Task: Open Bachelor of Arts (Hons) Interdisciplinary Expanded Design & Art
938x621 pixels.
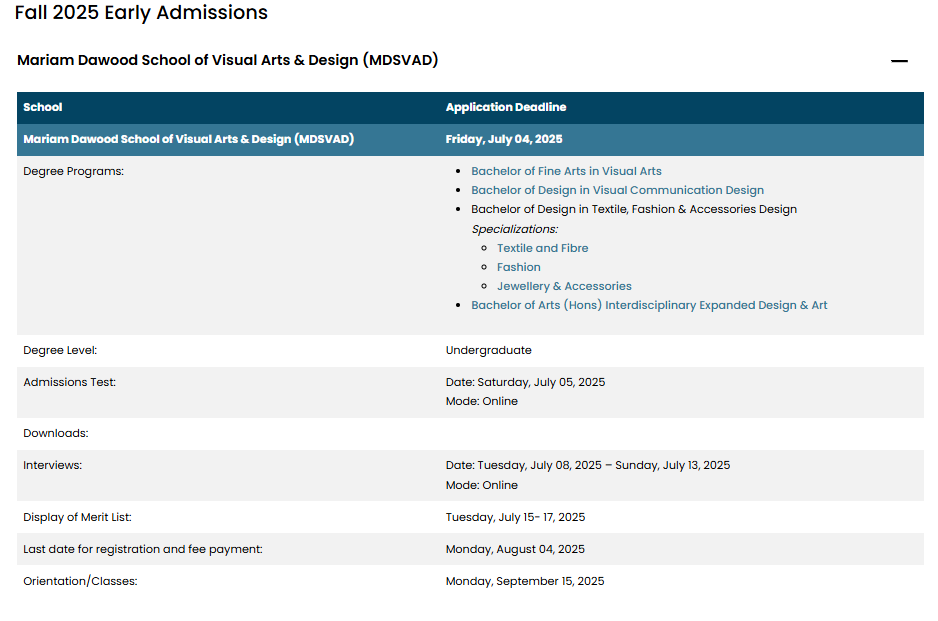Action: tap(649, 305)
